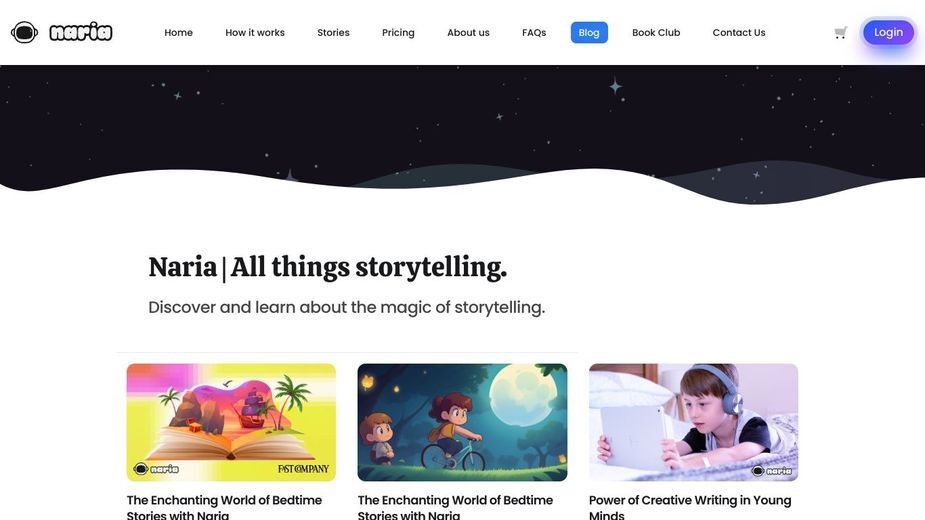Click the Naria wordmark logo in header
The width and height of the screenshot is (925, 520).
coord(81,32)
